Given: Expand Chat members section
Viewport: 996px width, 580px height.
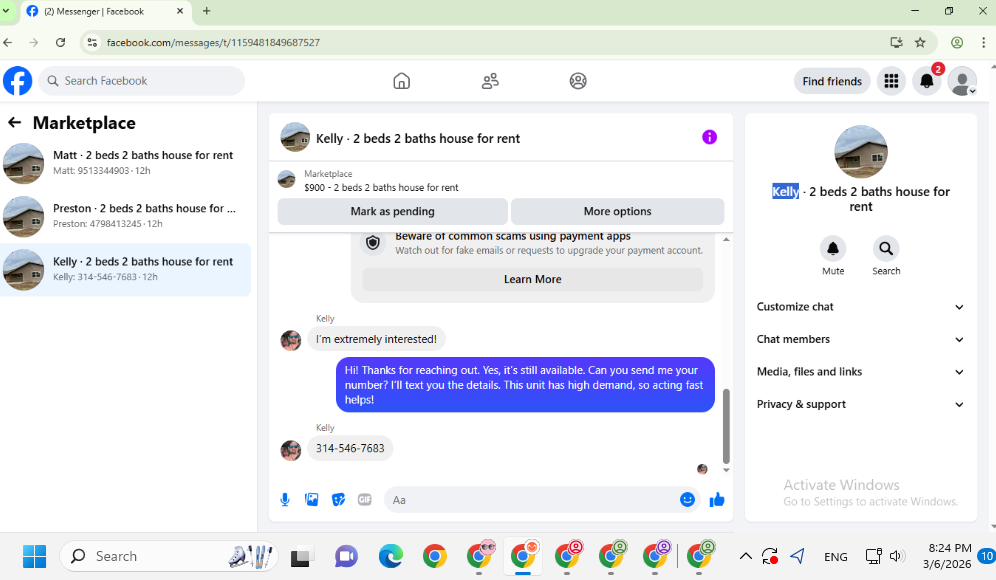Looking at the screenshot, I should 861,339.
